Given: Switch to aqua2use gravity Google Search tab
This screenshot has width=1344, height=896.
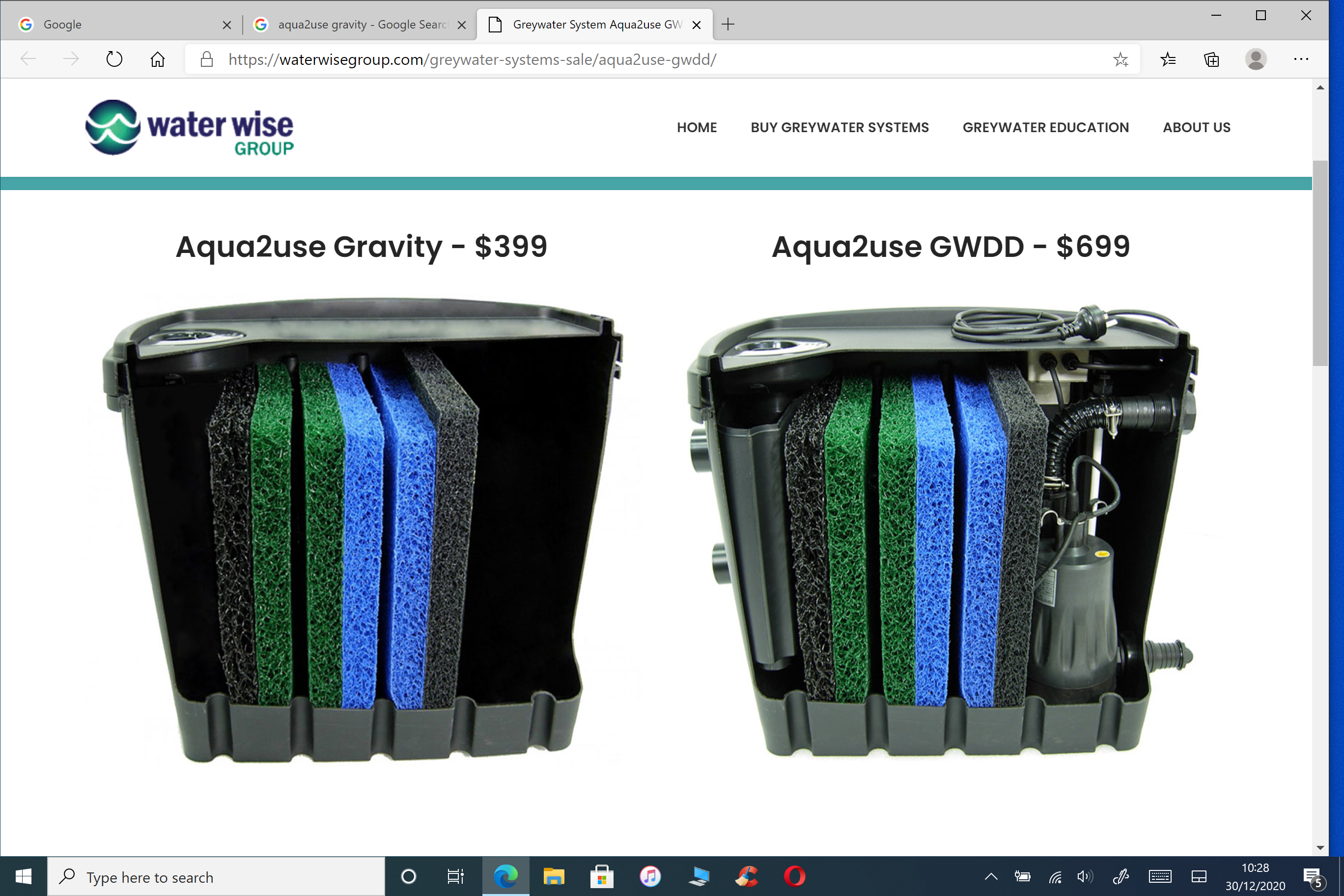Looking at the screenshot, I should click(359, 25).
